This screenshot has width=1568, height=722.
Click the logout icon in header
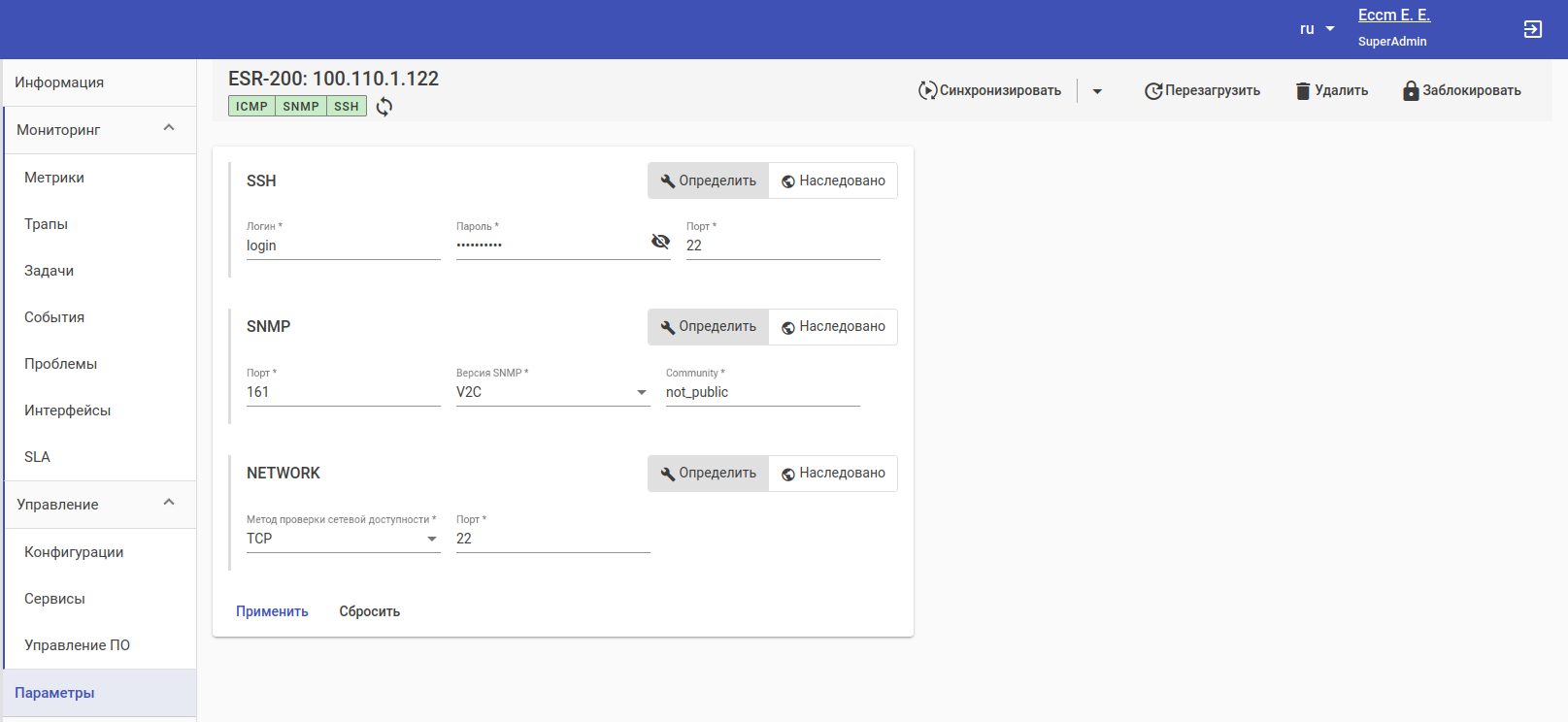(1533, 29)
